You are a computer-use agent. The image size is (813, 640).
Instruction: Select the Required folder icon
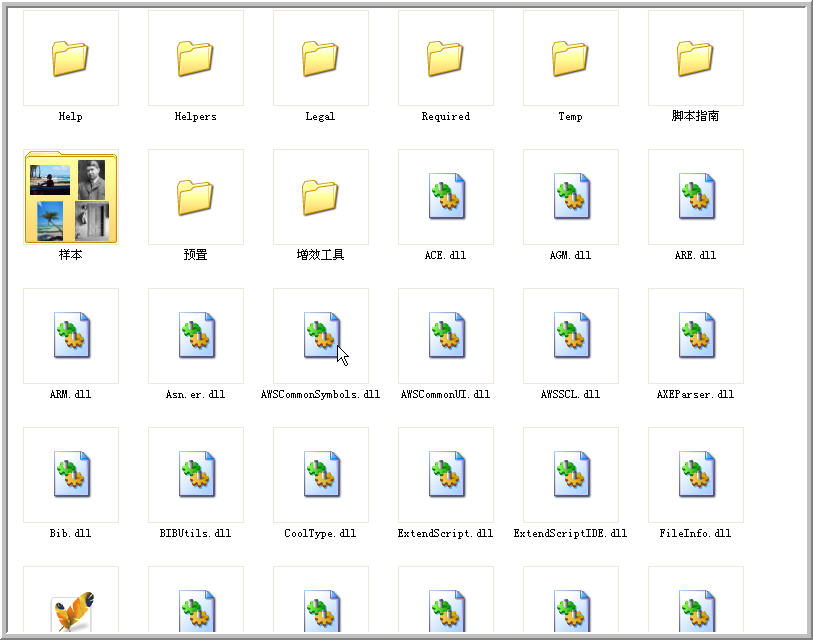click(445, 59)
